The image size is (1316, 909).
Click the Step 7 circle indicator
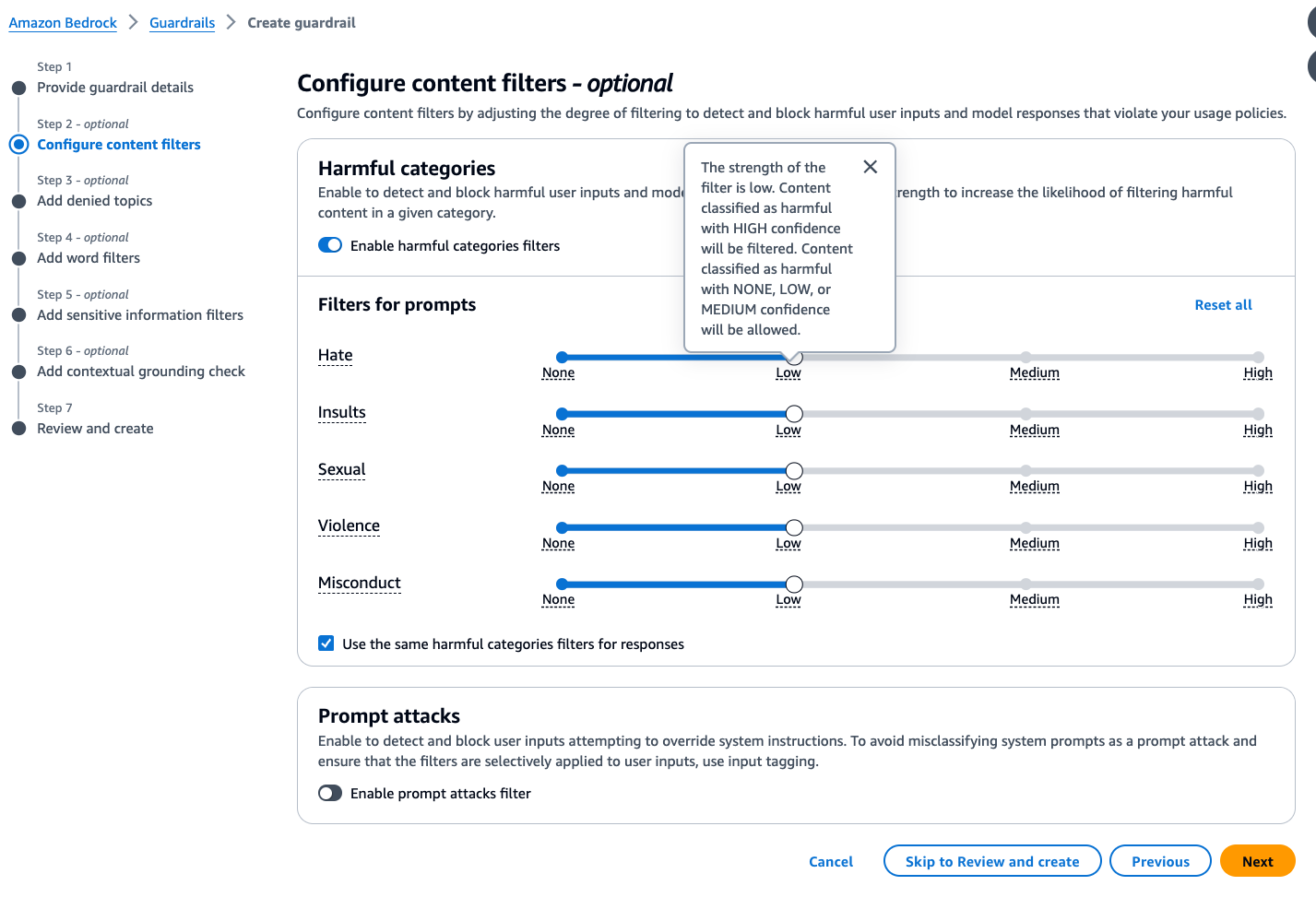(18, 429)
